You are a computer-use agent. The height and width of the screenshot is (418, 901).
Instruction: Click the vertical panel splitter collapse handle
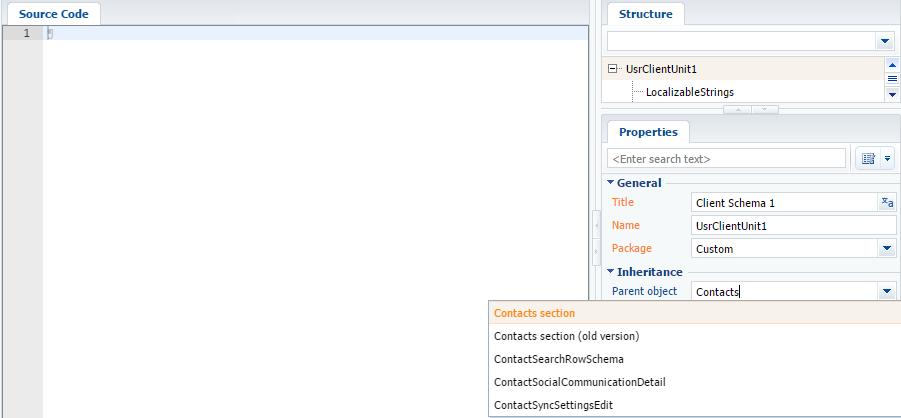pos(596,225)
